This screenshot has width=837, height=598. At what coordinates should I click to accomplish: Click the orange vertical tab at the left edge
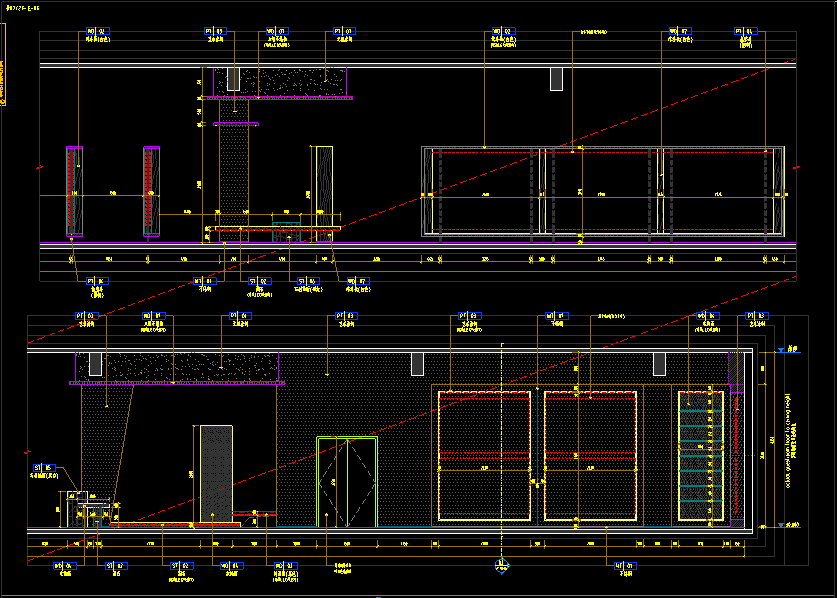(x=3, y=64)
